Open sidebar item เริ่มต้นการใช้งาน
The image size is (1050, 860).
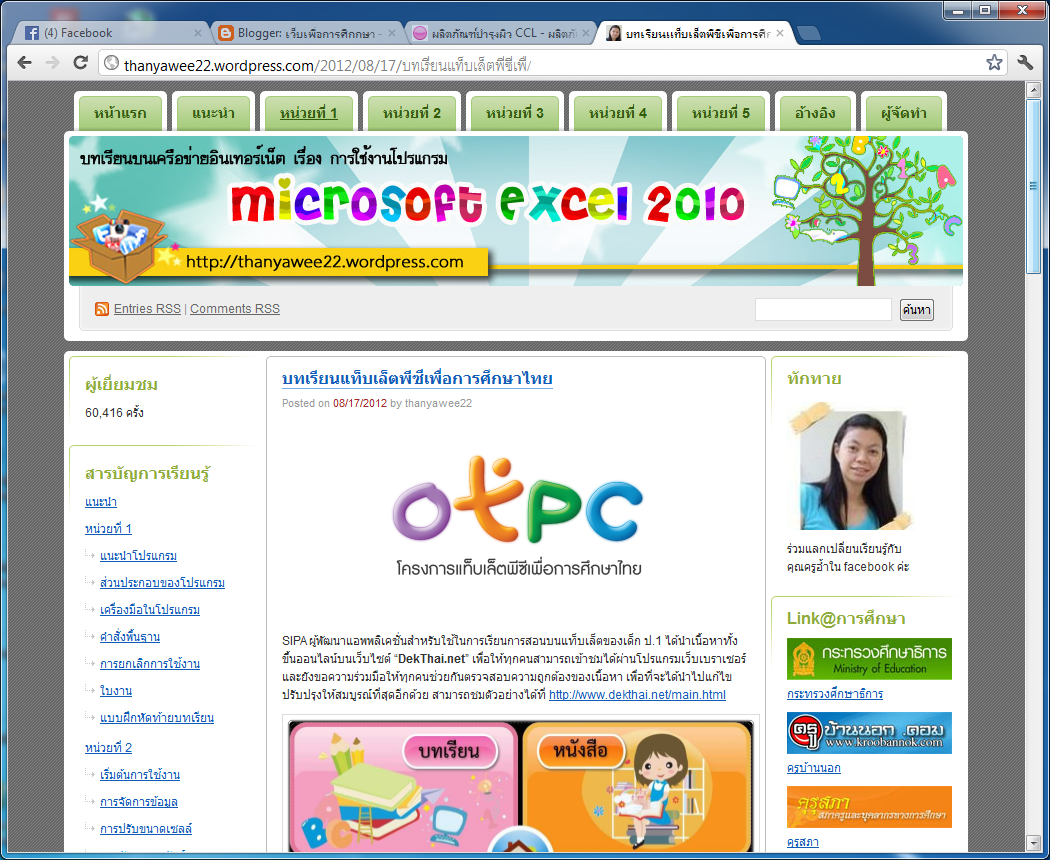[x=140, y=775]
